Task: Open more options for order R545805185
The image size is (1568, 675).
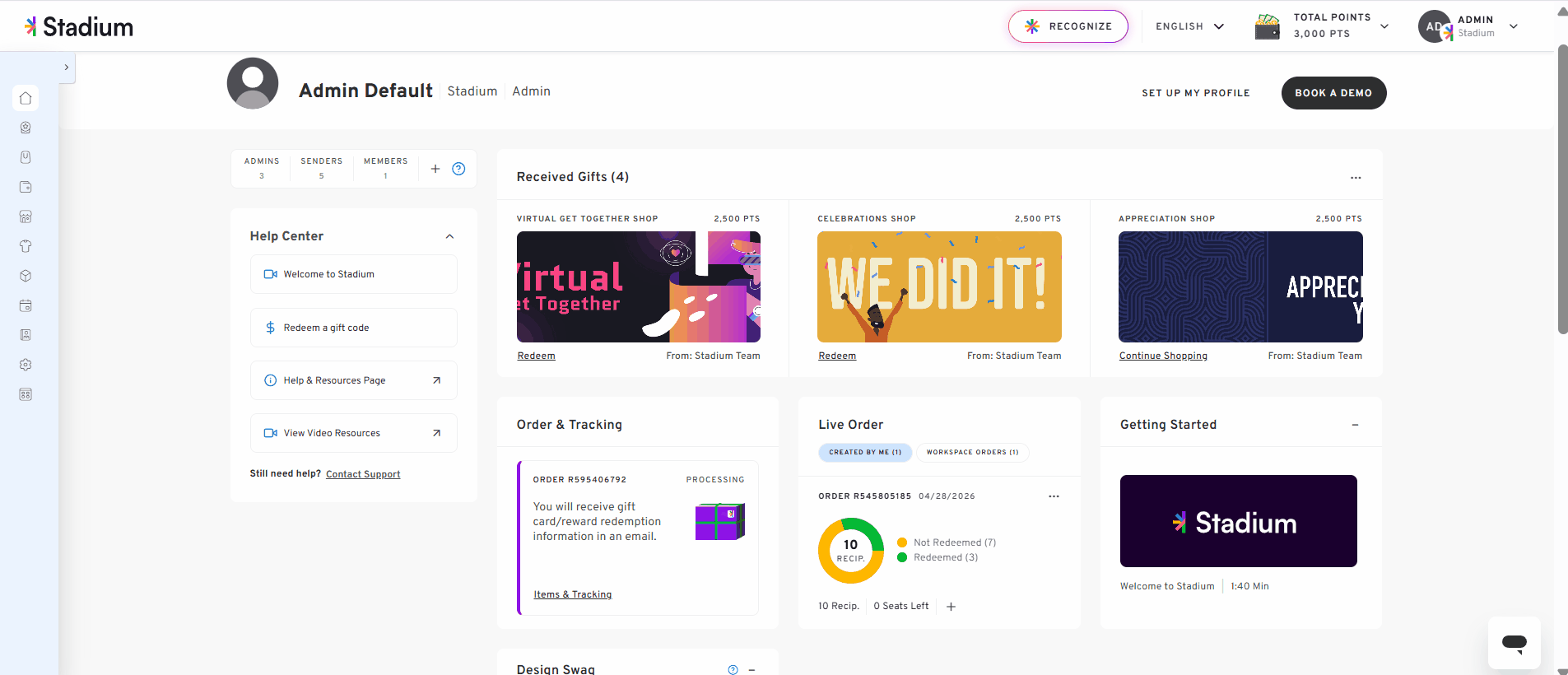Action: pyautogui.click(x=1054, y=496)
